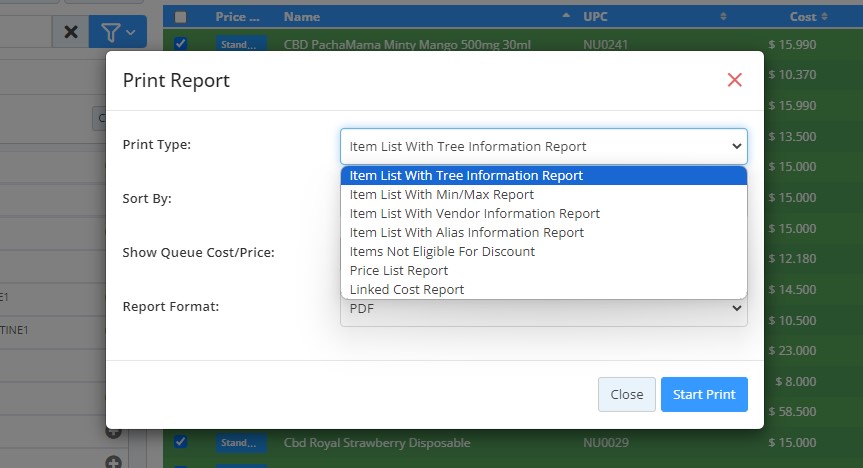Click cost value $ 12.180
The height and width of the screenshot is (468, 863).
[792, 258]
